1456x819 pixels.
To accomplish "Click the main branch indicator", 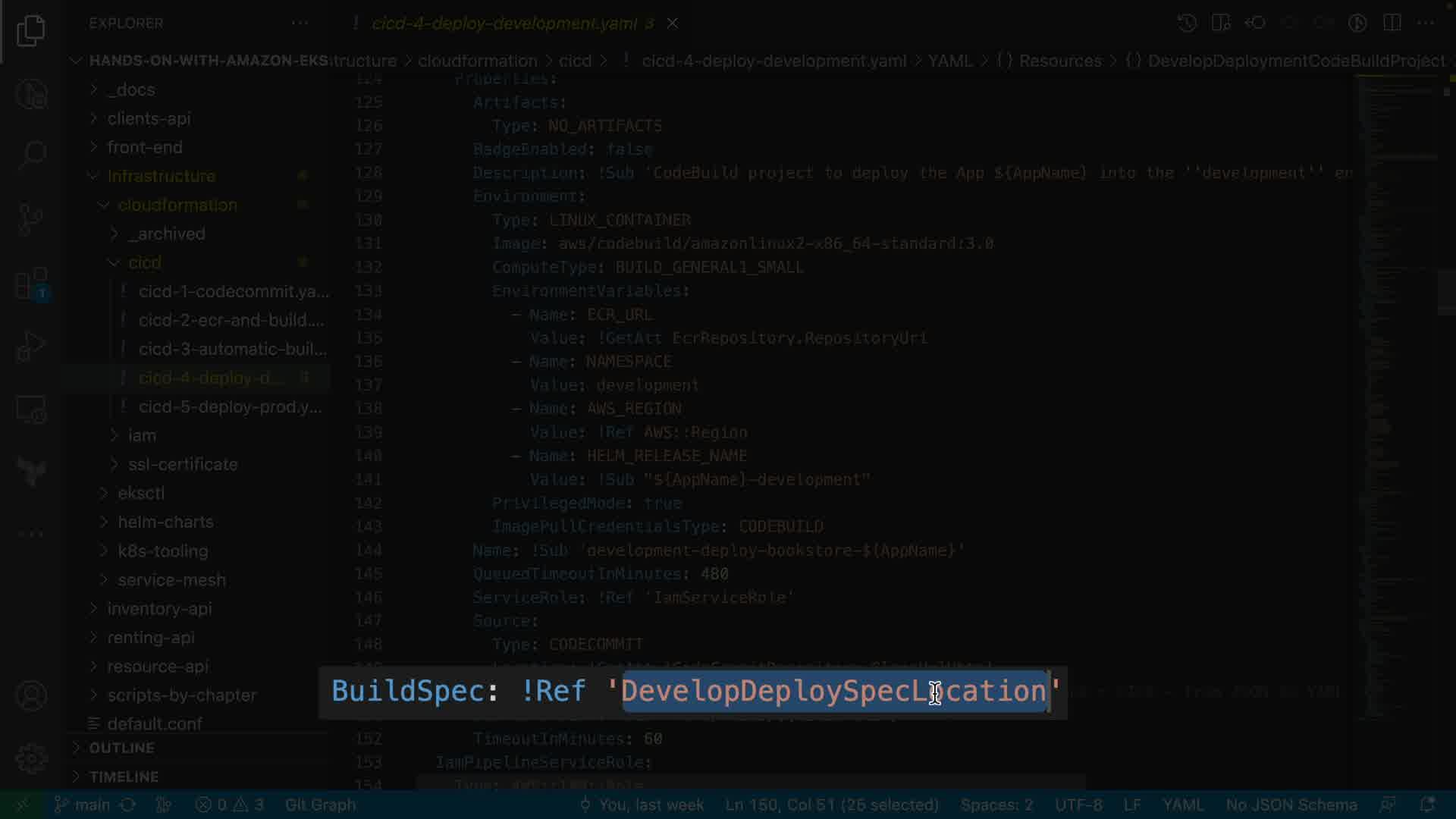I will pyautogui.click(x=83, y=805).
